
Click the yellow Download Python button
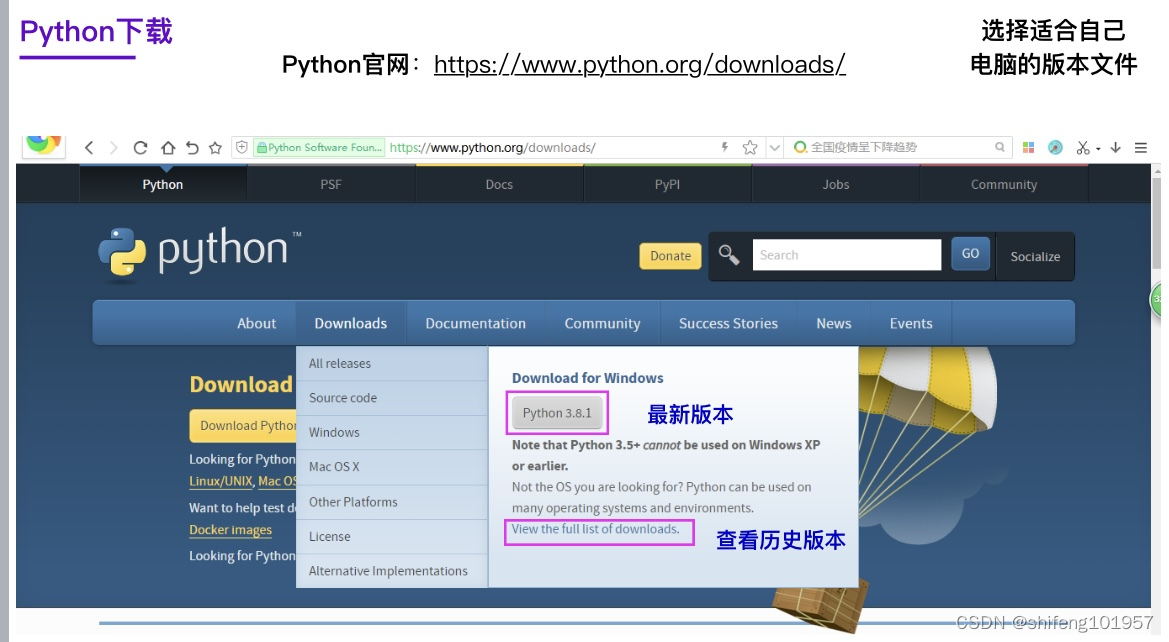pos(243,426)
